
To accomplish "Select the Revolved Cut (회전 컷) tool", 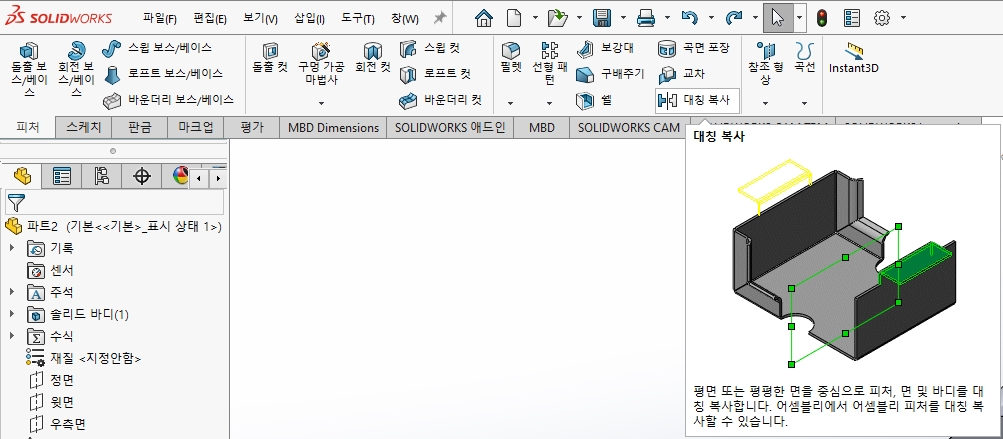I will pos(372,58).
